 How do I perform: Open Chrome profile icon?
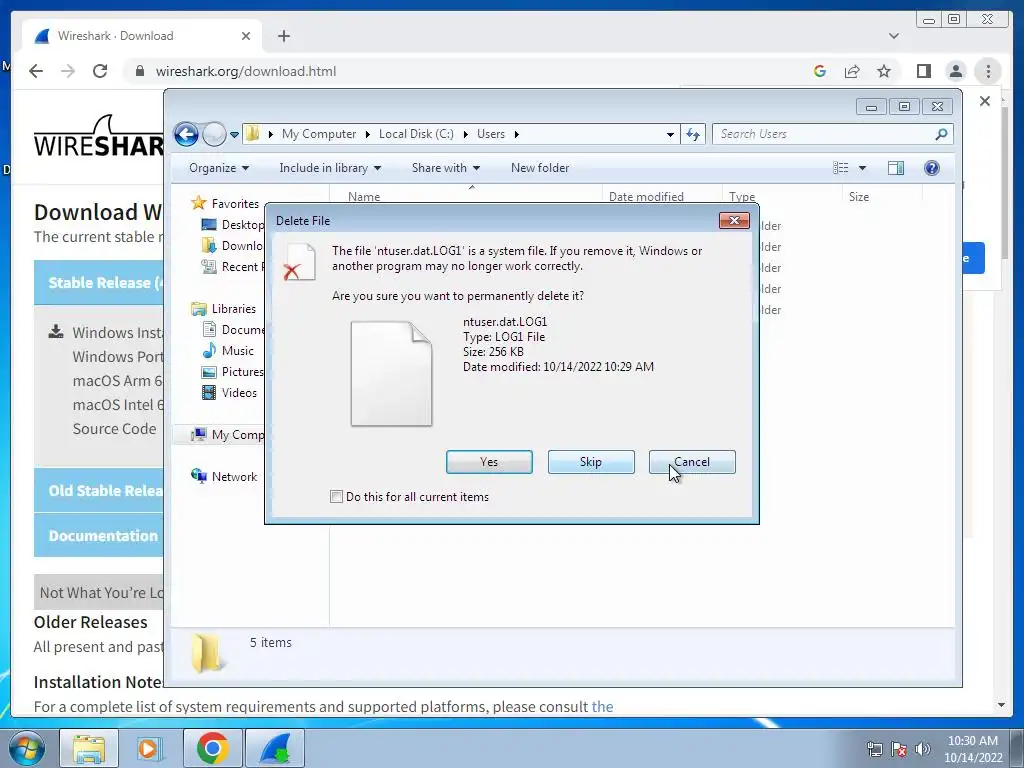(x=956, y=71)
